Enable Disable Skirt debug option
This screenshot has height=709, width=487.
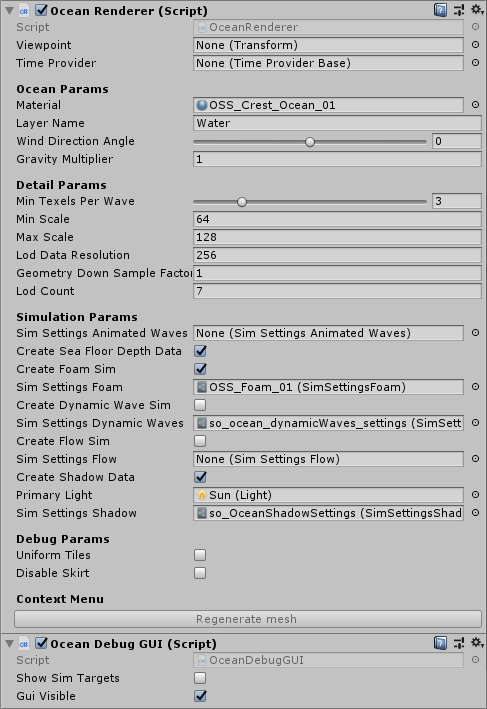200,573
